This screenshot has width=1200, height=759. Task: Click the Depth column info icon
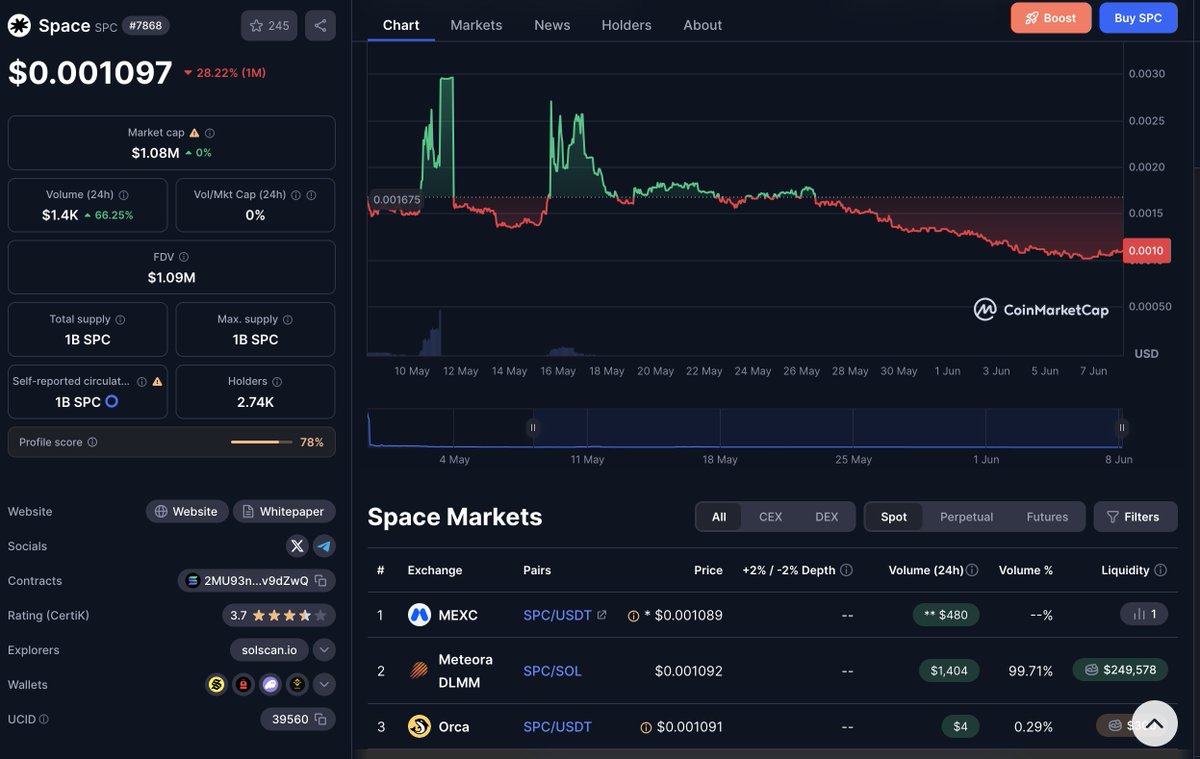coord(846,570)
